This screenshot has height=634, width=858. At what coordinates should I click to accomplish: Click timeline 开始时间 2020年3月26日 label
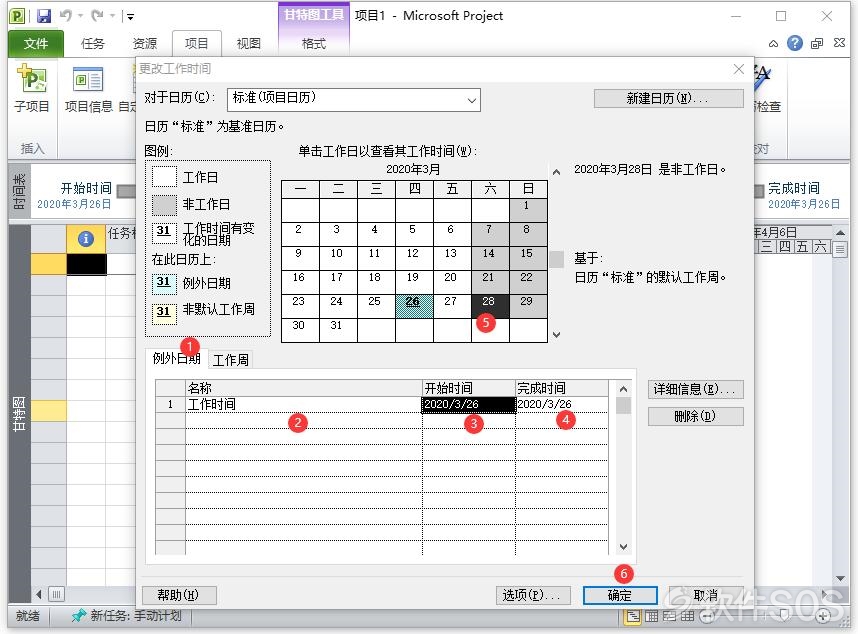click(74, 196)
